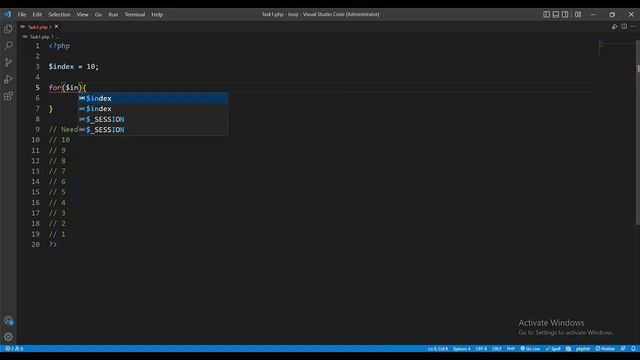Choose the highlighted $index suggestion
Screen dimensions: 640x360
click(153, 98)
